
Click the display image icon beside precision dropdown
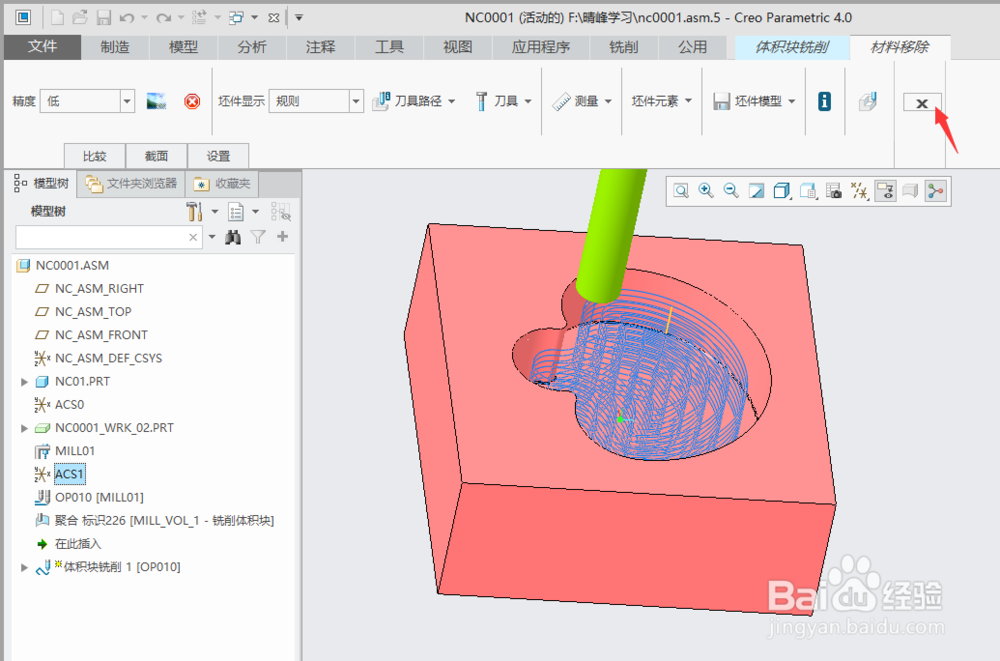tap(156, 101)
